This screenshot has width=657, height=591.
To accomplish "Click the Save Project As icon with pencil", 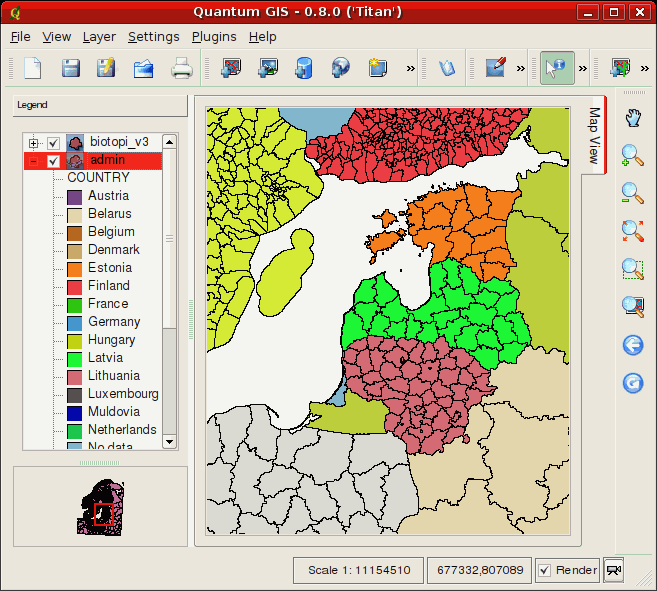I will point(106,68).
